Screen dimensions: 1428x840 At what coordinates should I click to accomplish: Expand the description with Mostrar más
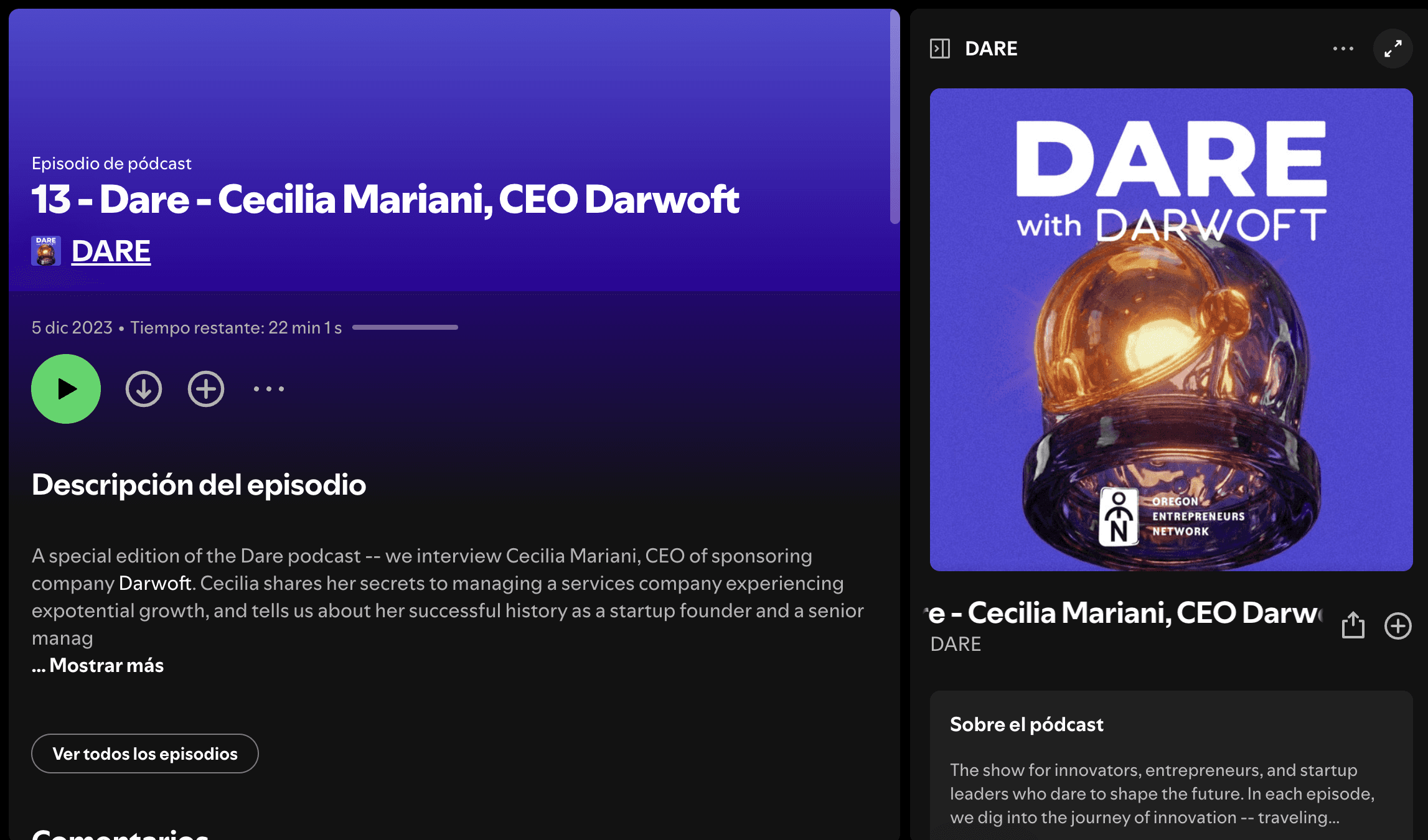coord(98,665)
